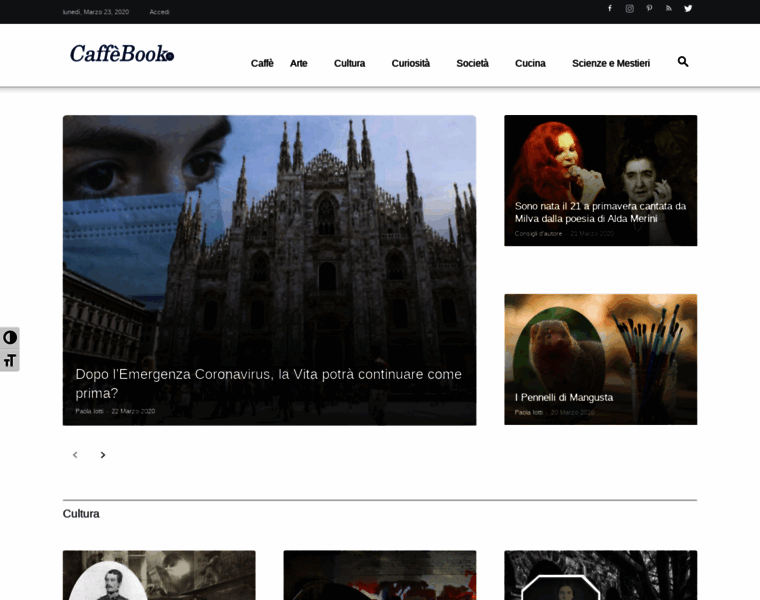Open article 'Dopo l'Emergenza Coronavirus' headline

(269, 383)
